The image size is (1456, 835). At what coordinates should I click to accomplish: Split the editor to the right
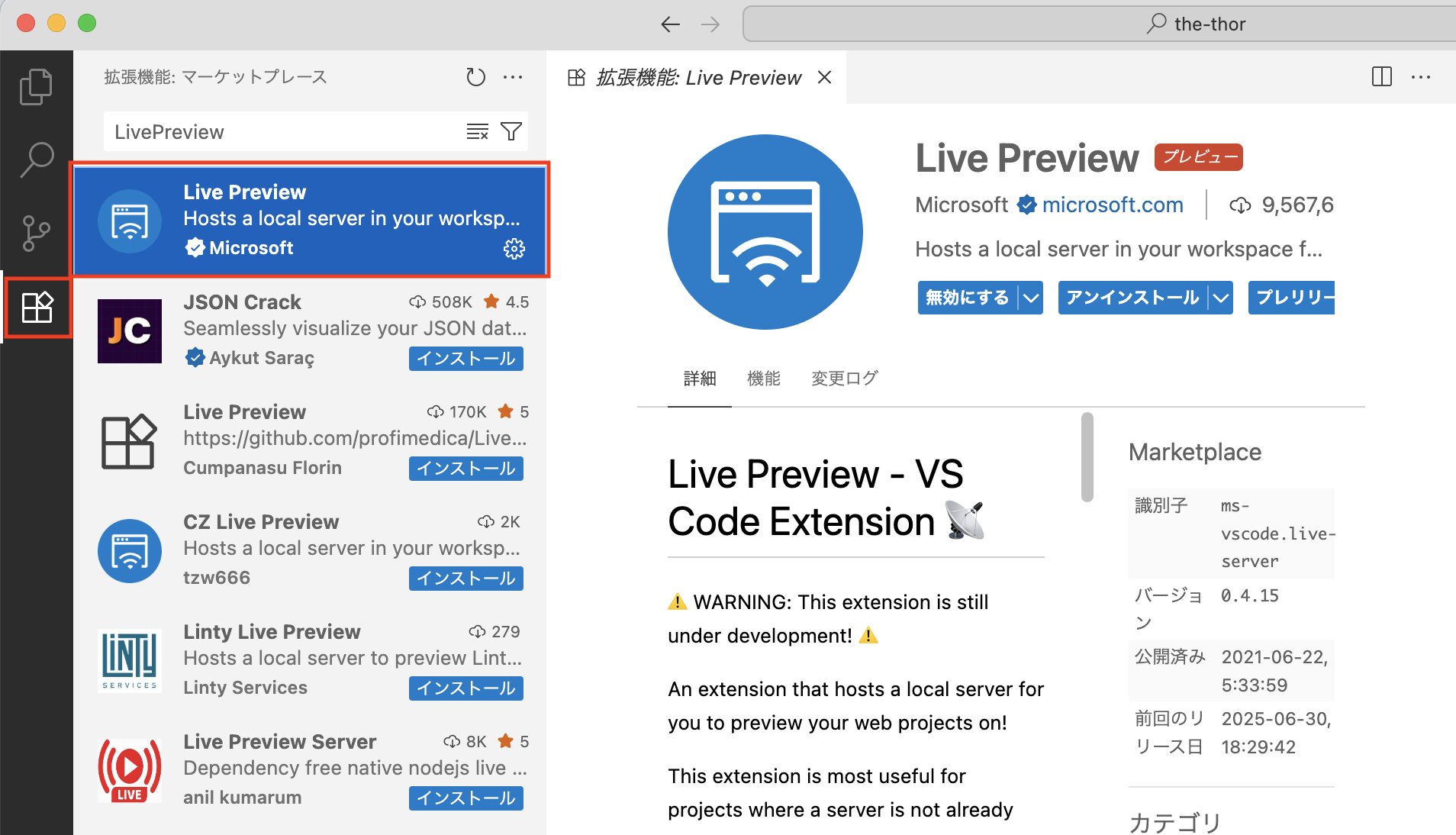pos(1382,77)
